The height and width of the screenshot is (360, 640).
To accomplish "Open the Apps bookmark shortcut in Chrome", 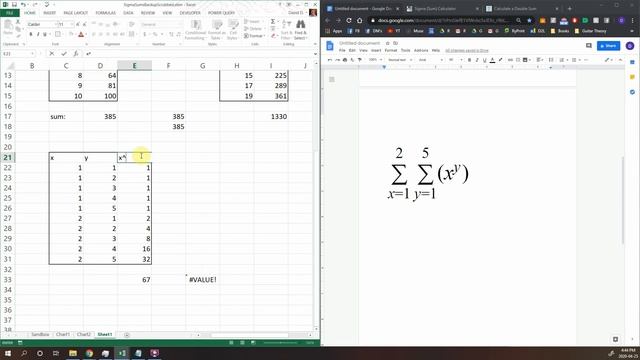I will [x=334, y=31].
